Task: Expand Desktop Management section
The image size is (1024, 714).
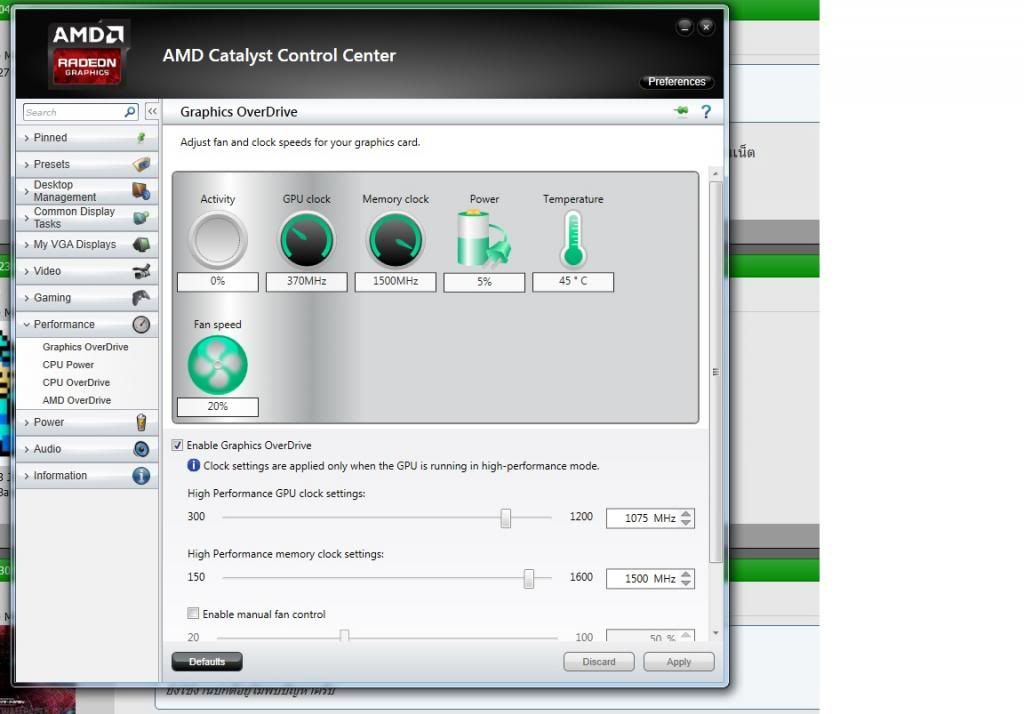Action: pos(26,191)
